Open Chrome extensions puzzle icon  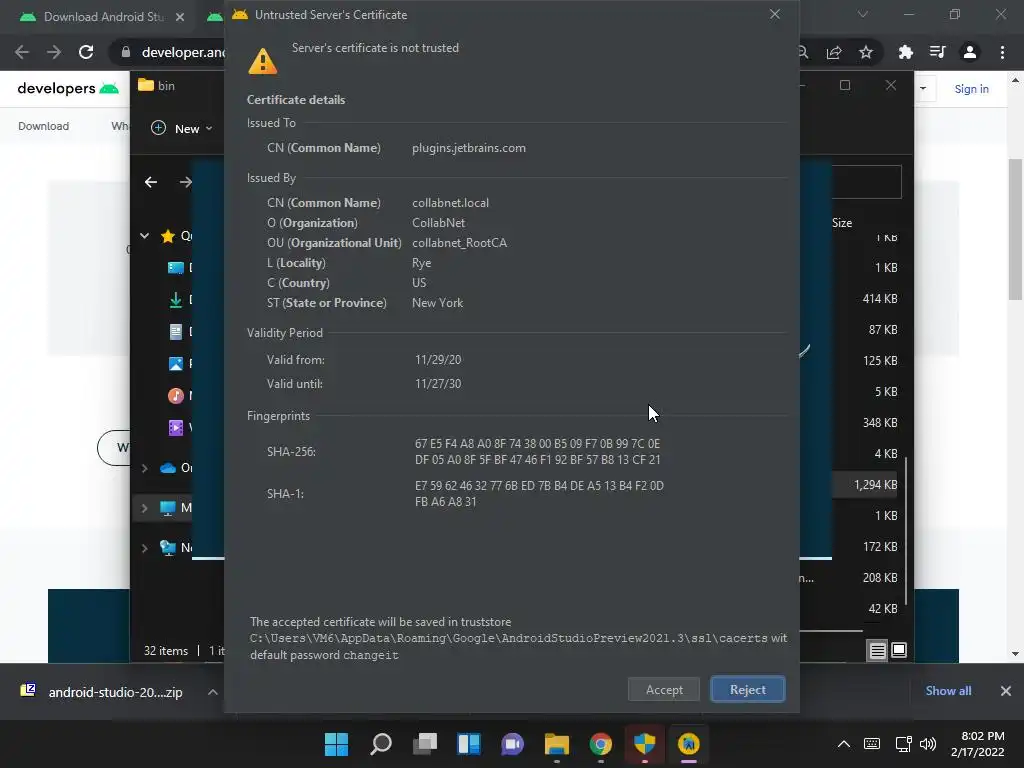tap(905, 52)
